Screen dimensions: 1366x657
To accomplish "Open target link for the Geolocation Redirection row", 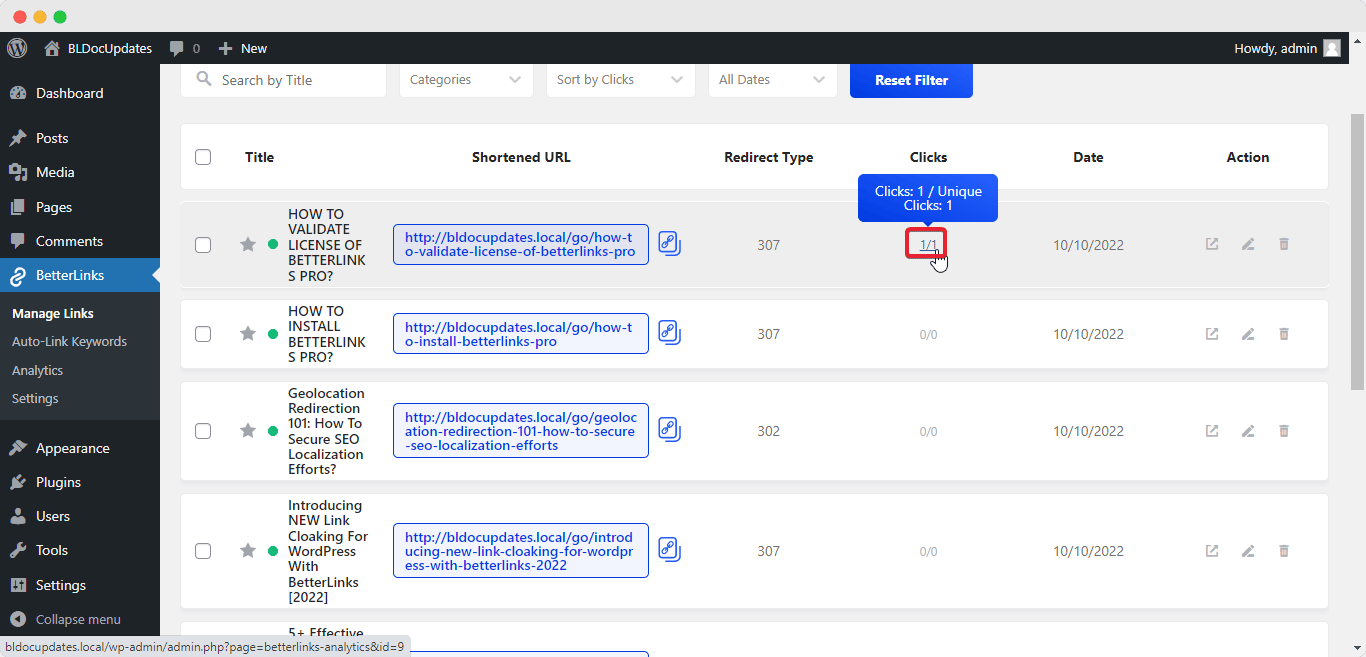I will coord(1212,431).
